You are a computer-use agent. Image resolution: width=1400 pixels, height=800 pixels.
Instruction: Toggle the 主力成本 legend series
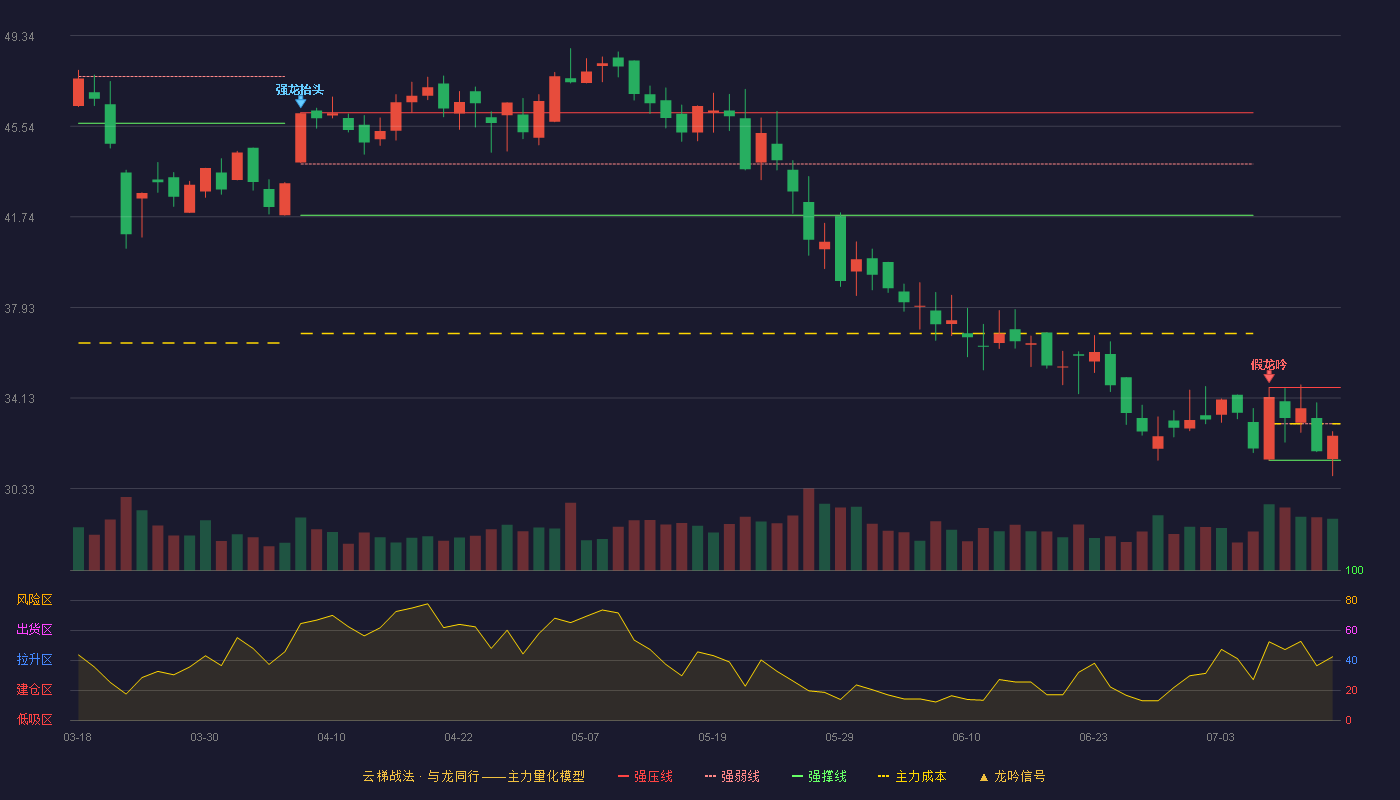point(912,776)
